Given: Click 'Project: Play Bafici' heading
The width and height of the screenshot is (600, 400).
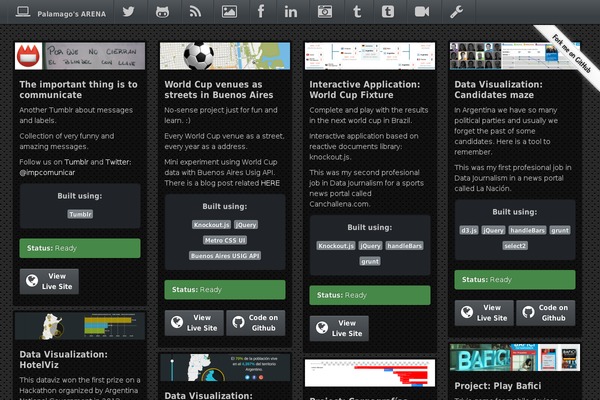Looking at the screenshot, I should coord(498,386).
